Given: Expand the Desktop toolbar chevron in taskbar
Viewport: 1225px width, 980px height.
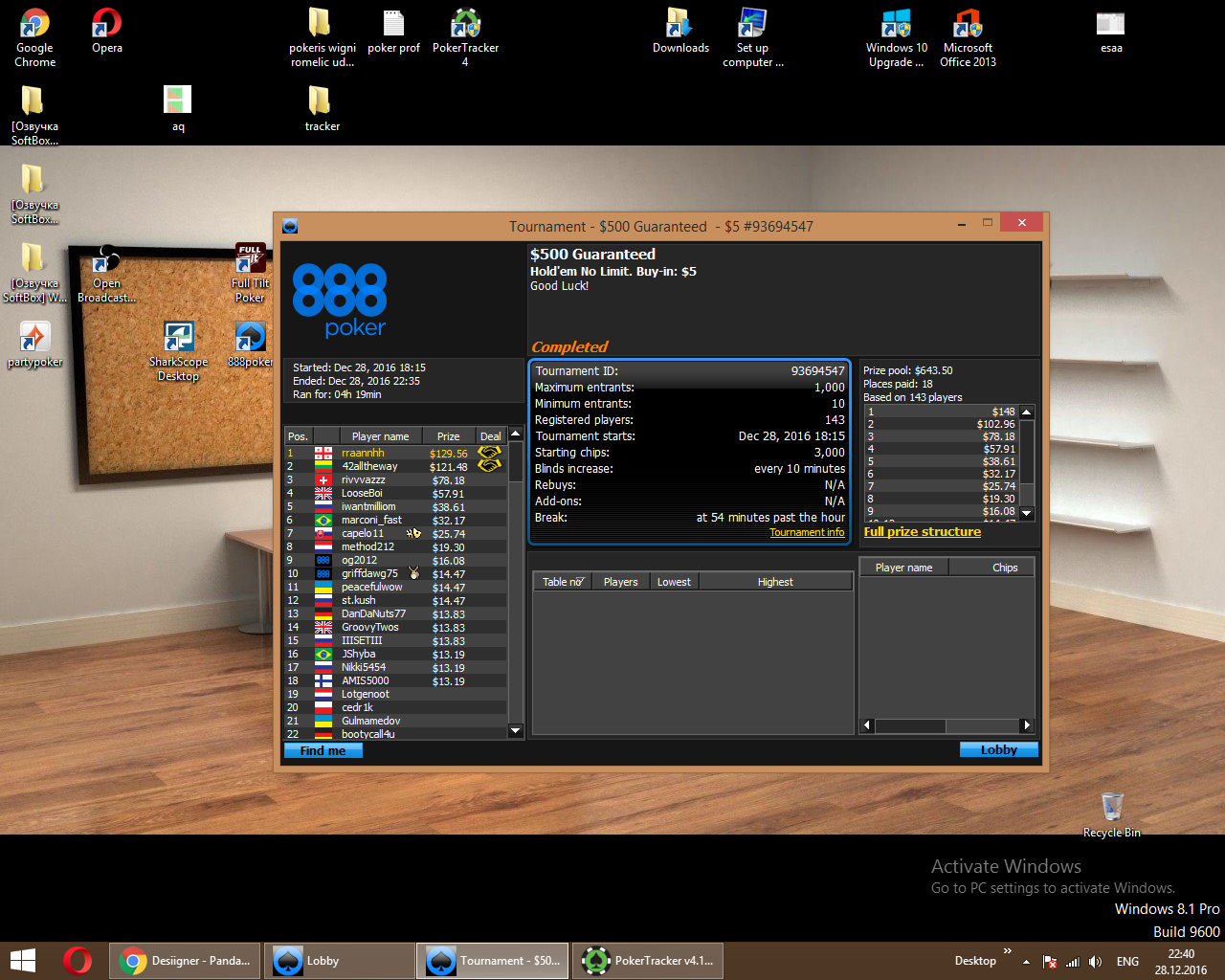Looking at the screenshot, I should point(1007,951).
